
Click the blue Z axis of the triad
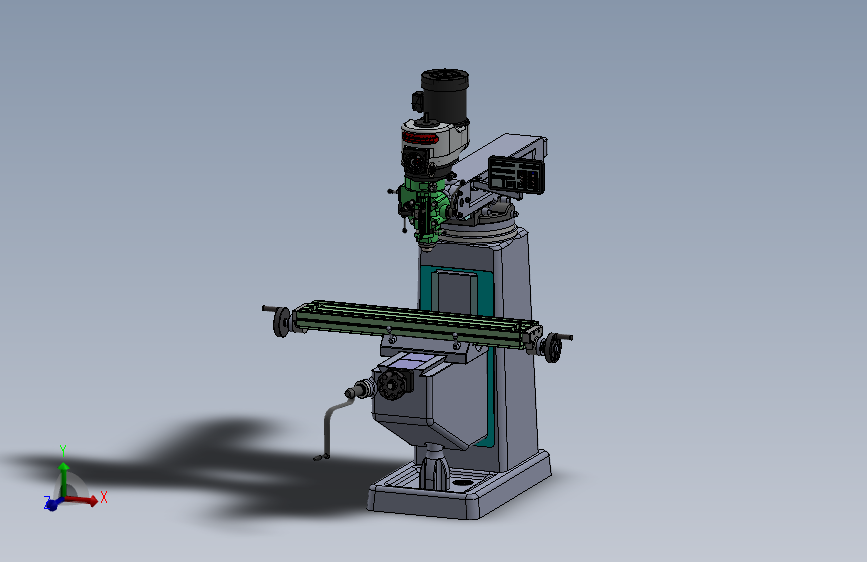tap(52, 504)
